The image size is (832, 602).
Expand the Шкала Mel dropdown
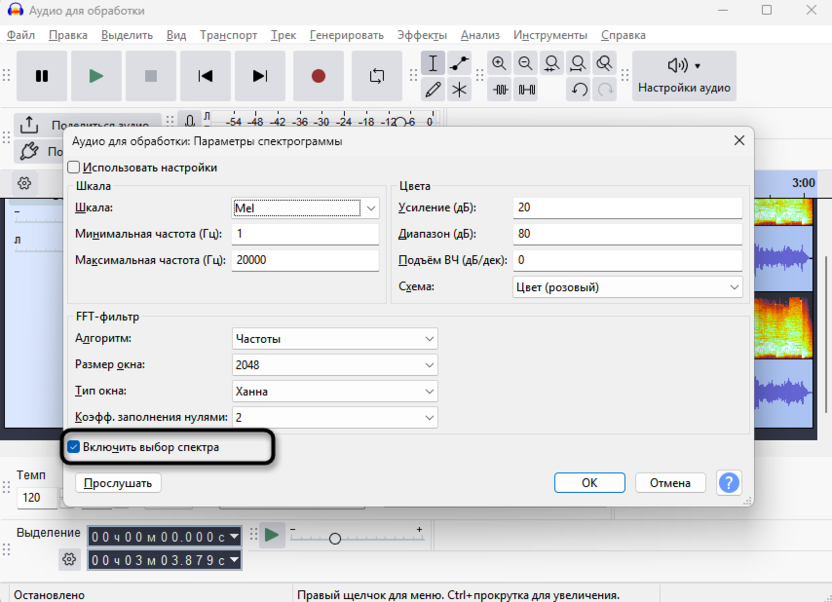(x=371, y=208)
